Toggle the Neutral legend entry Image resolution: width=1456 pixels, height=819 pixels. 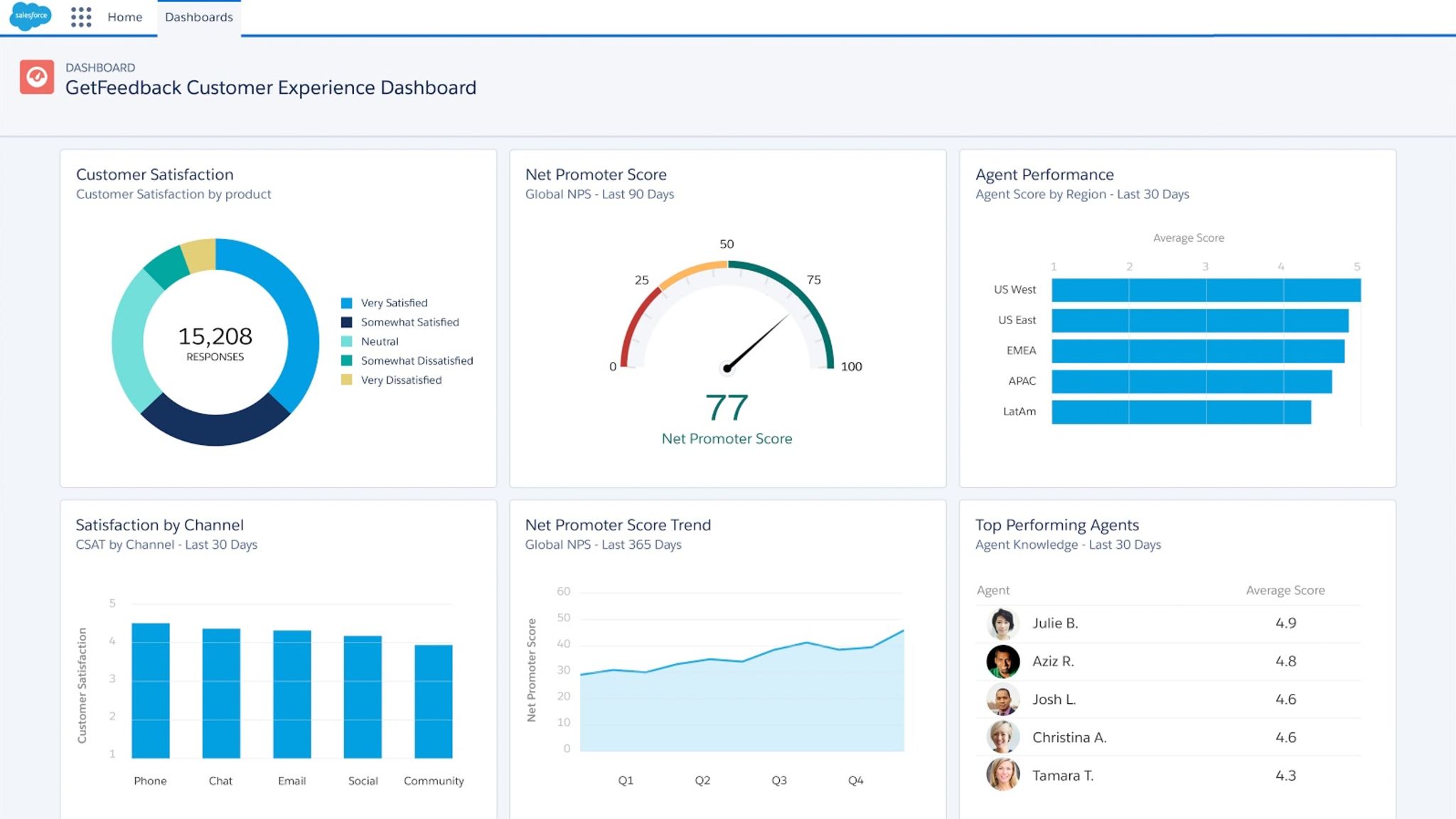coord(379,341)
